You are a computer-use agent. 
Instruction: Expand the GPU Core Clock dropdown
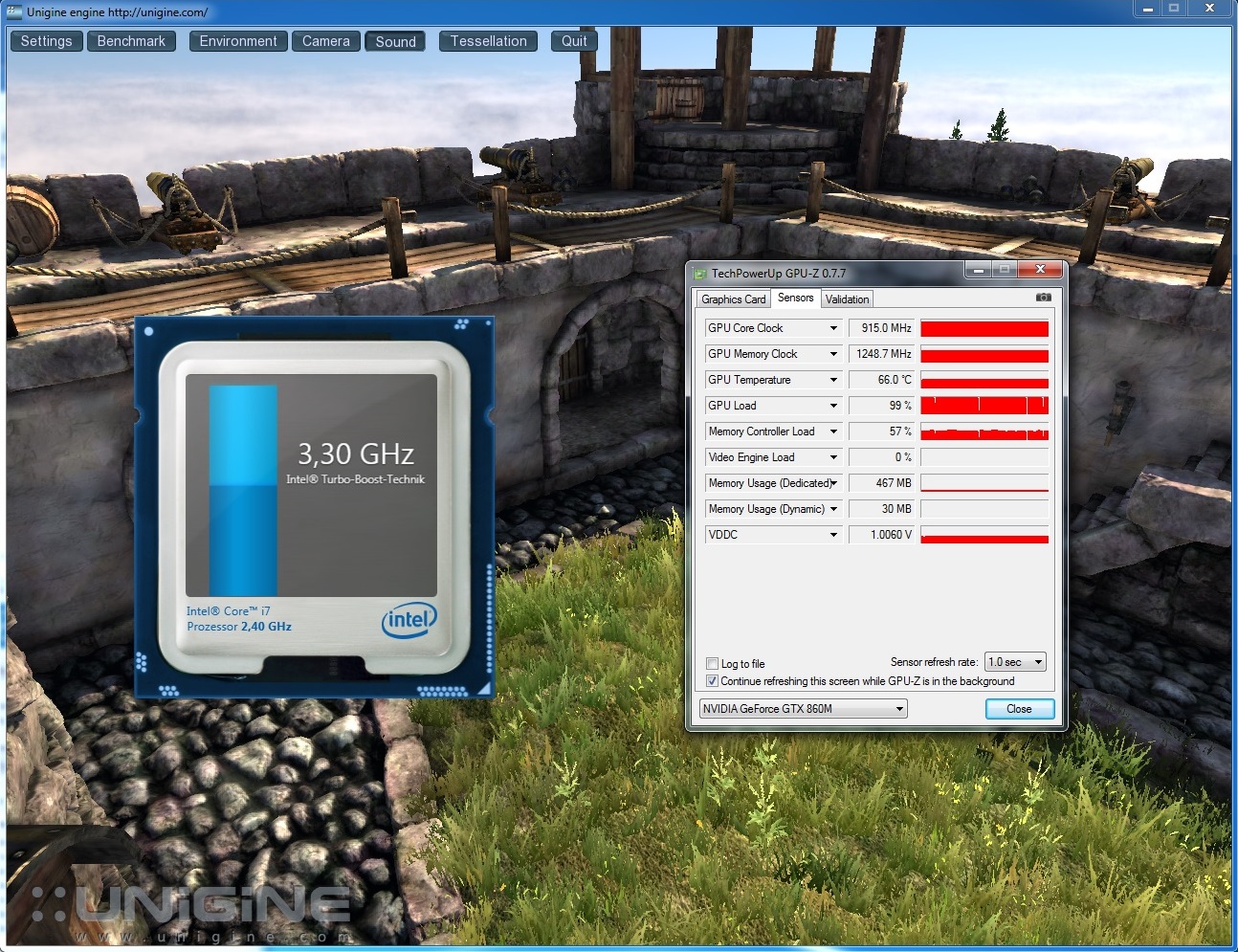pyautogui.click(x=833, y=328)
